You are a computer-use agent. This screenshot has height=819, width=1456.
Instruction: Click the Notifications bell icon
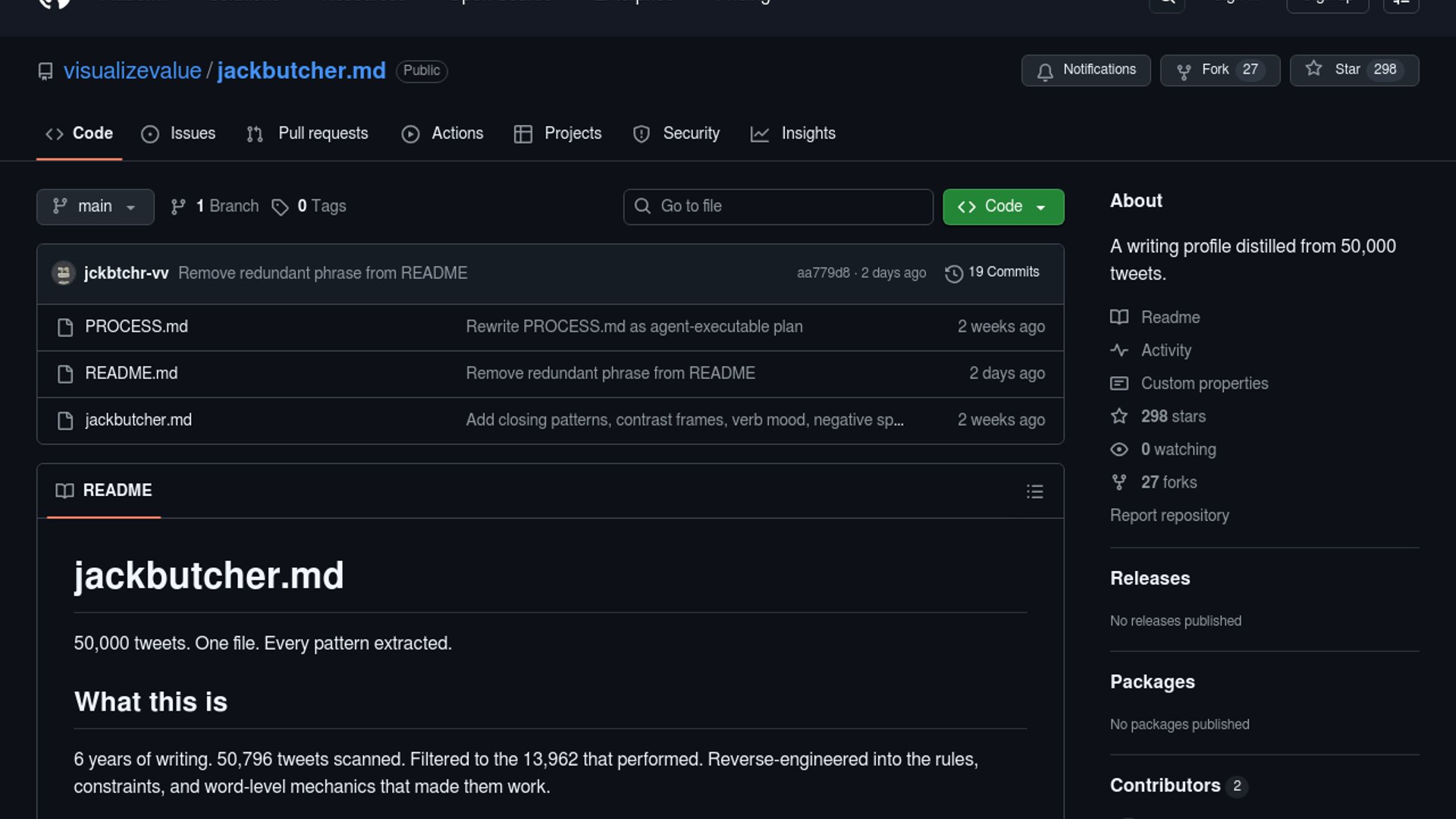tap(1045, 71)
